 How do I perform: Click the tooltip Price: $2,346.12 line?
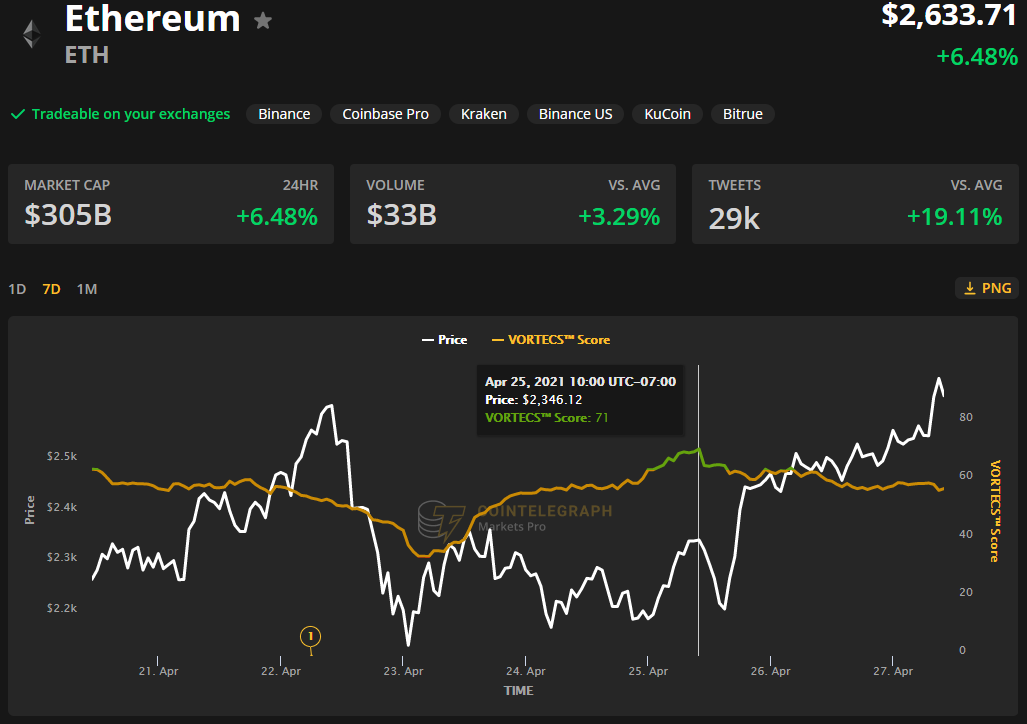[533, 400]
